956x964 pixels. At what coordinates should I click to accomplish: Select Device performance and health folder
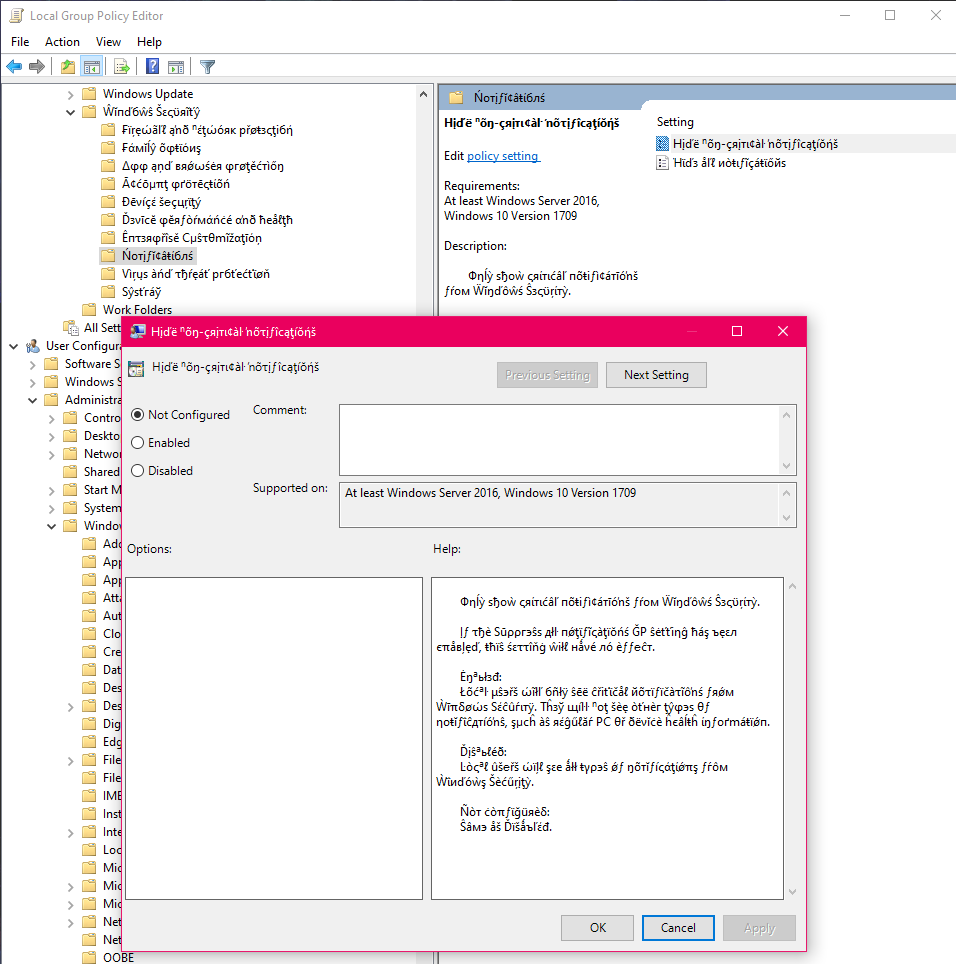pos(197,219)
